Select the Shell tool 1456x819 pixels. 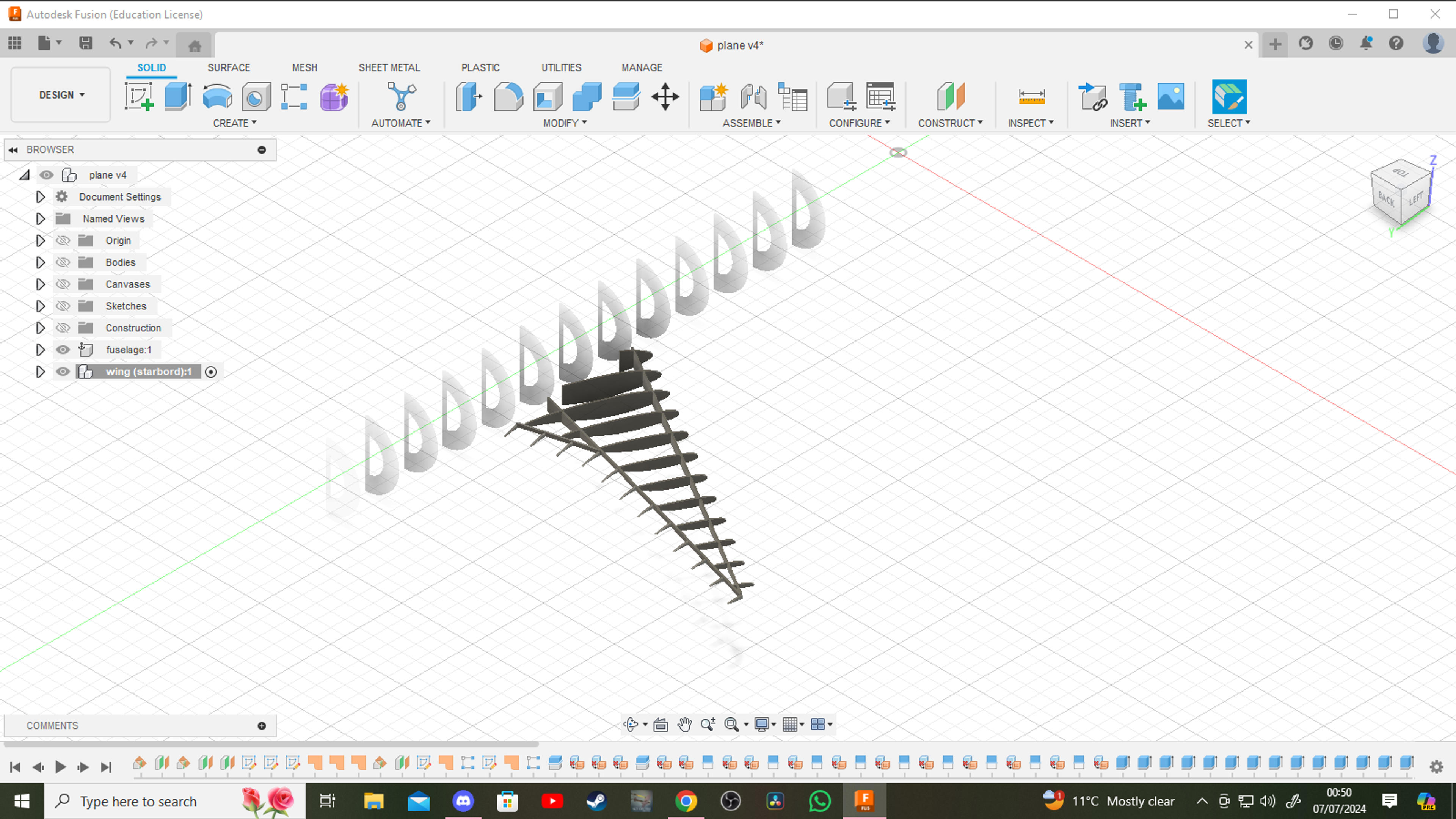click(547, 97)
